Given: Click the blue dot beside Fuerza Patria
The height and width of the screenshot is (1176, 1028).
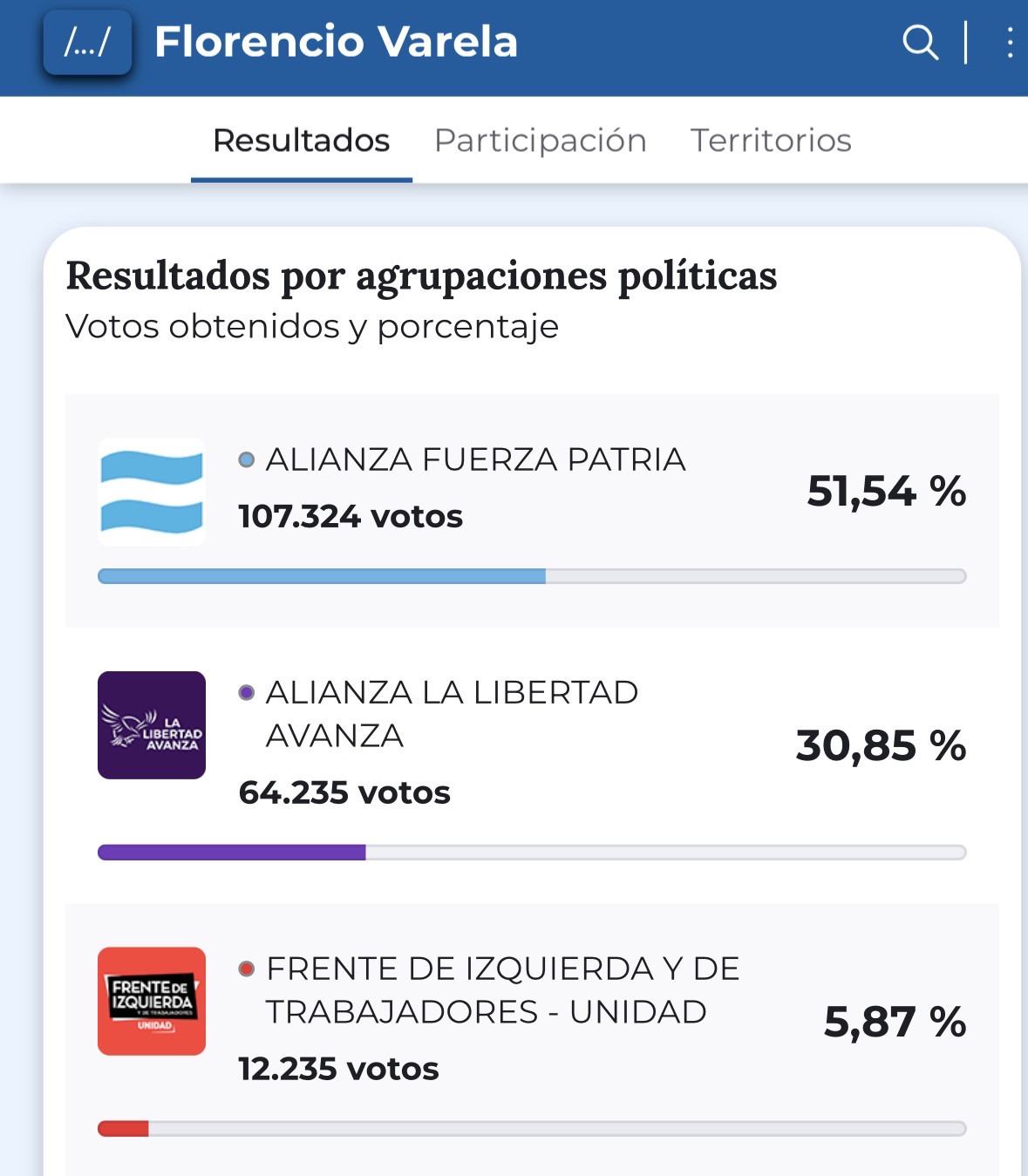Looking at the screenshot, I should pyautogui.click(x=247, y=459).
